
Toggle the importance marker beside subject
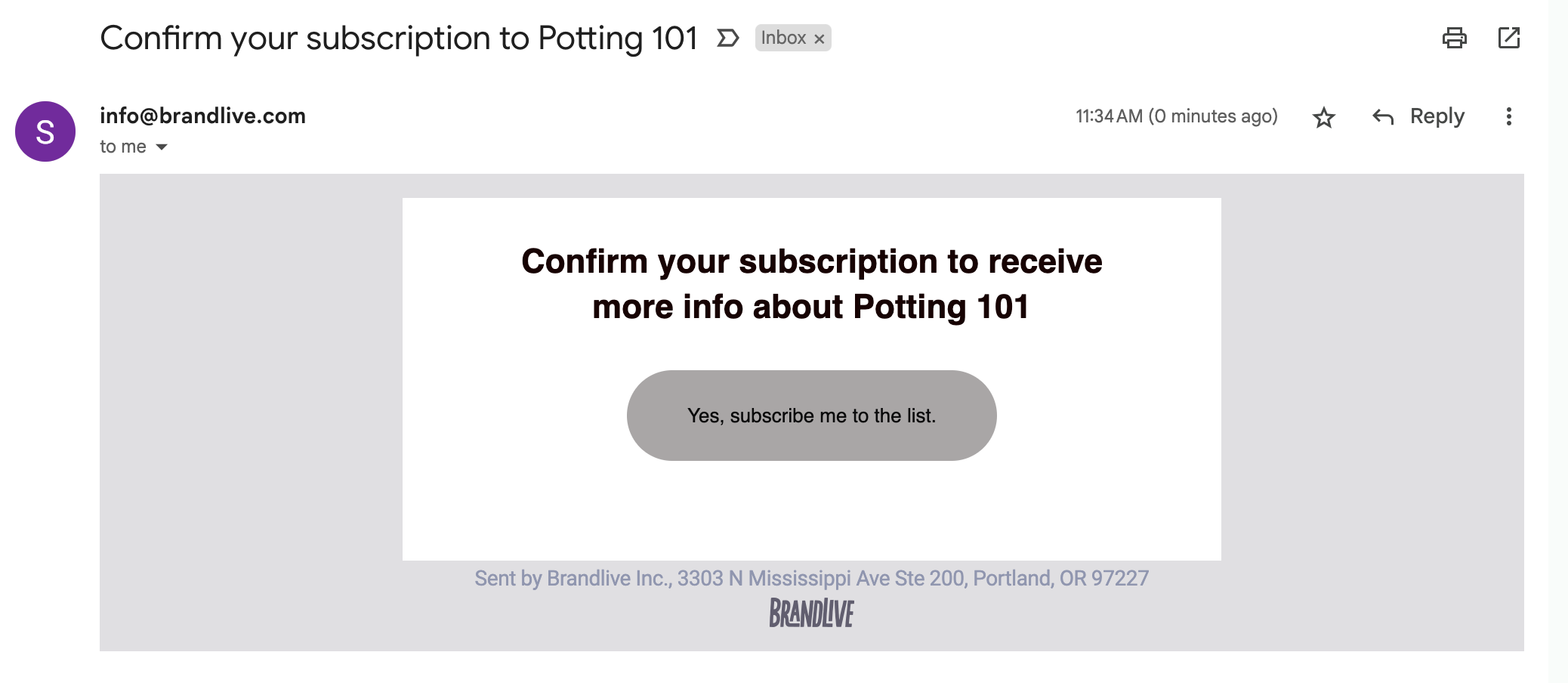coord(727,38)
